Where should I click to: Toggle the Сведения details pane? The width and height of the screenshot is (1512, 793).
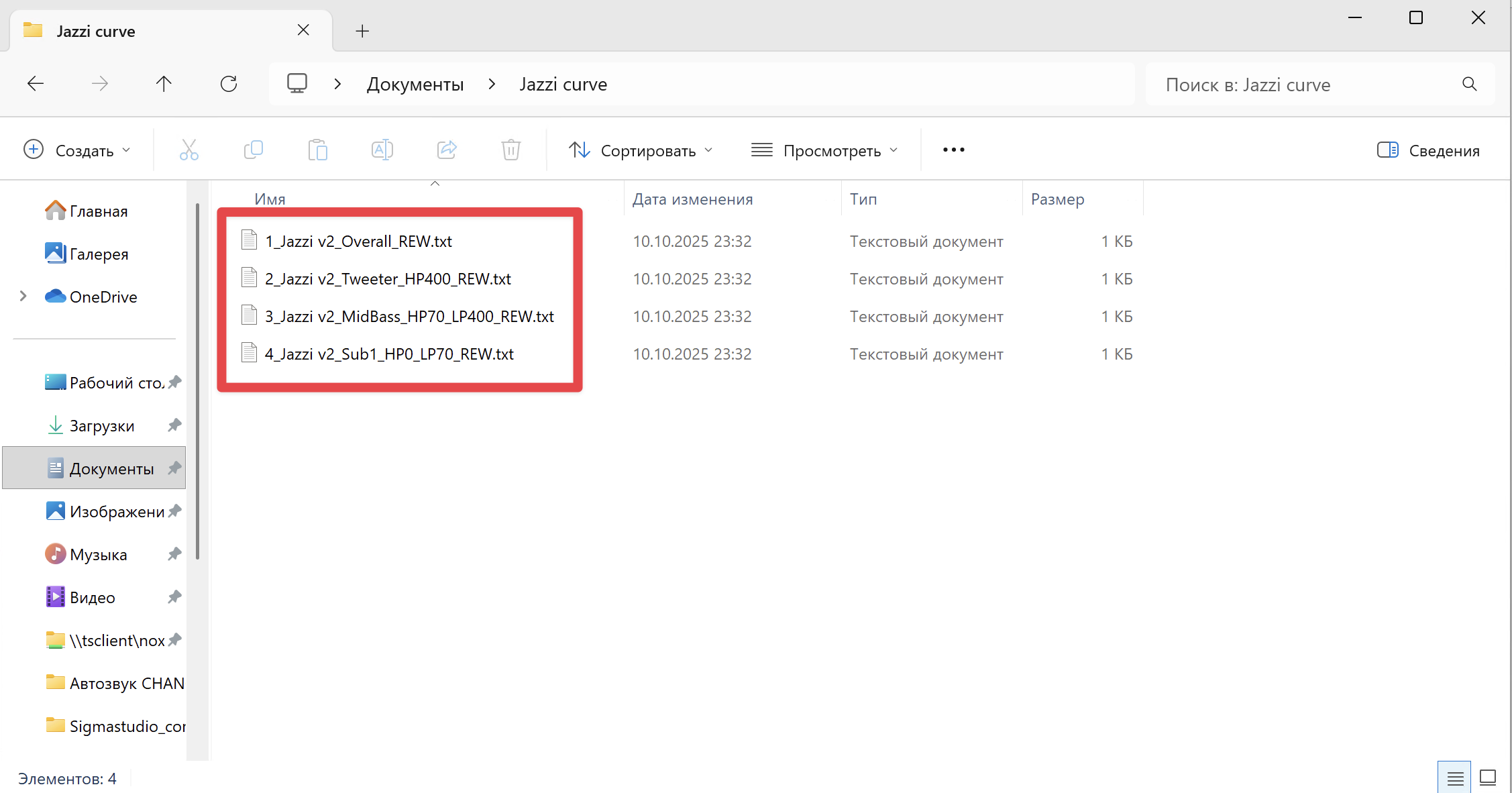tap(1428, 150)
